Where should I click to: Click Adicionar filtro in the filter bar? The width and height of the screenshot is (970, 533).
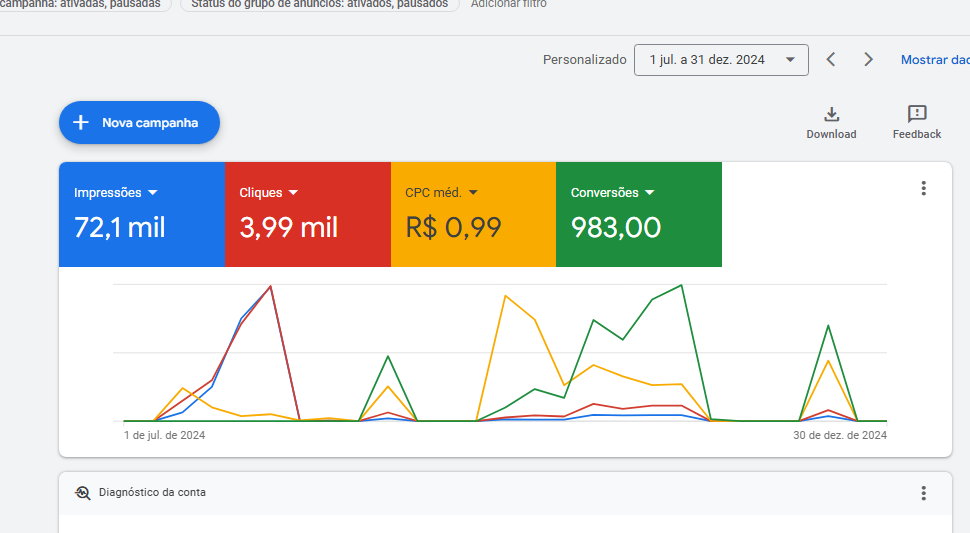508,4
